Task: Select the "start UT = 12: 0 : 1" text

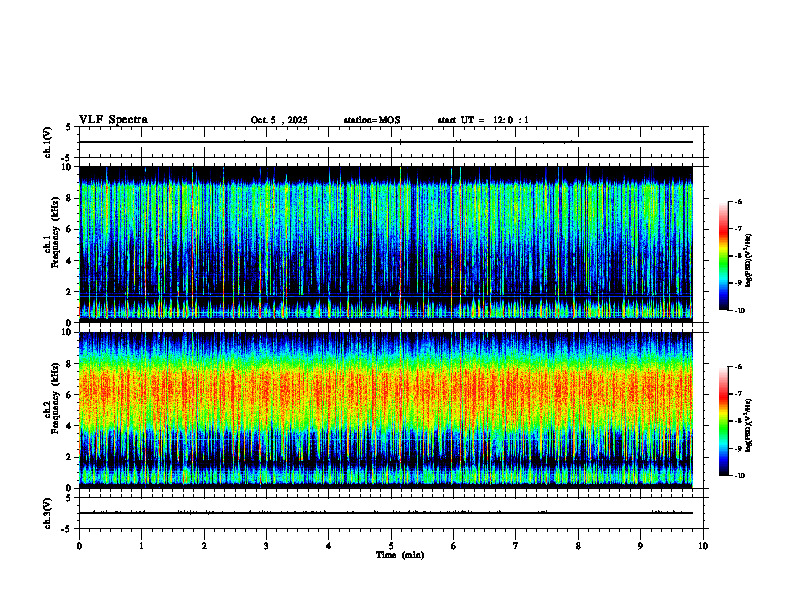Action: point(483,120)
